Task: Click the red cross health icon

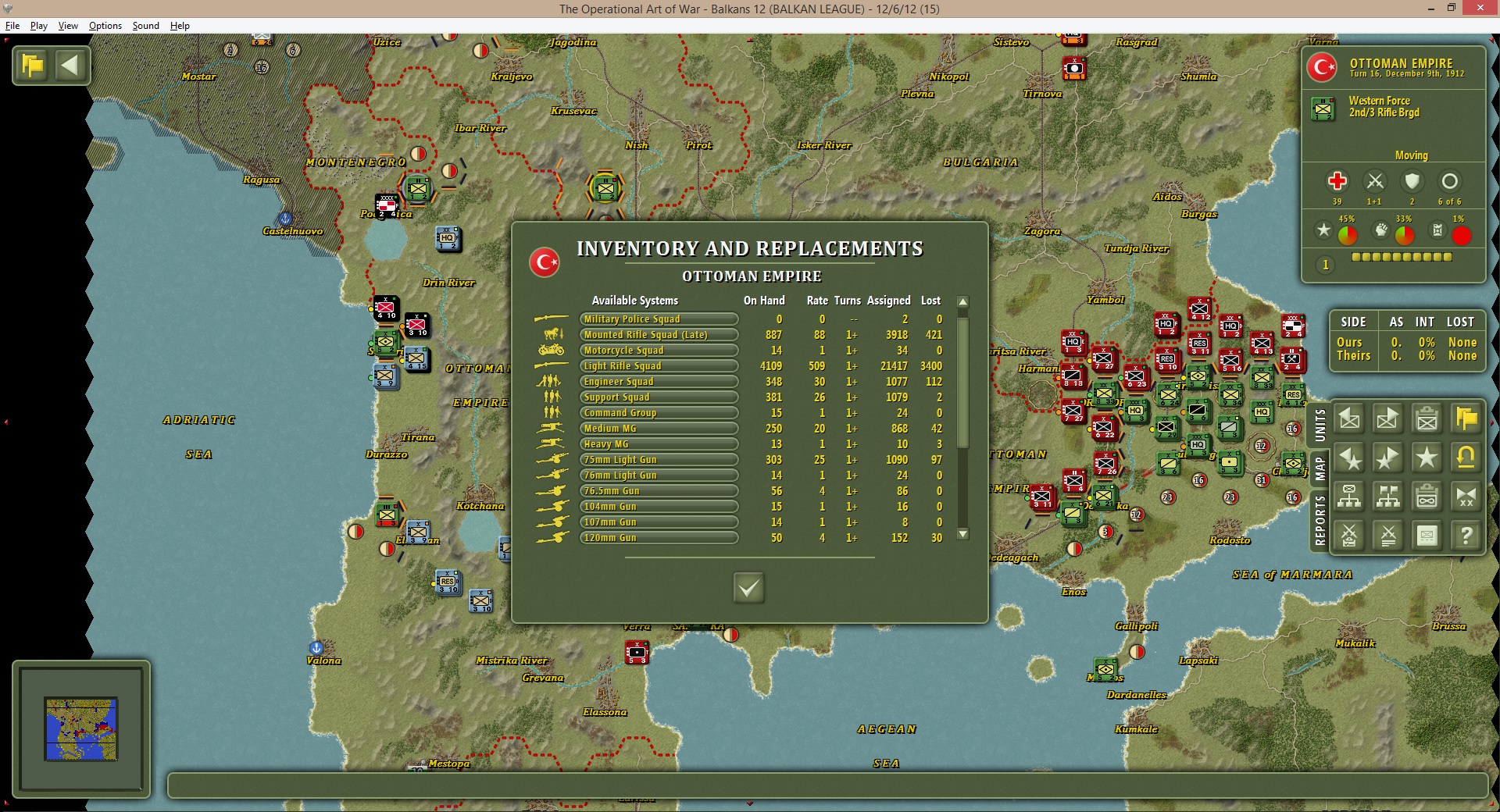Action: [1337, 181]
